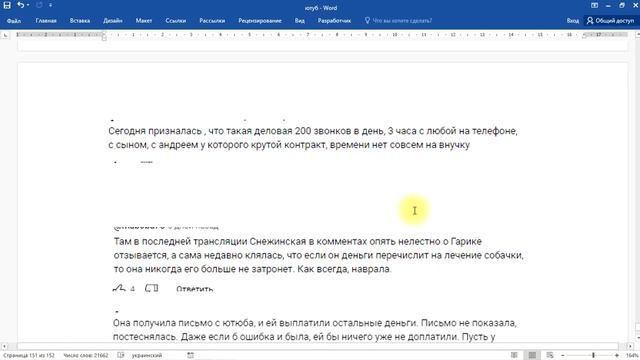640x360 pixels.
Task: Open the Рецензирование tab
Action: click(260, 20)
